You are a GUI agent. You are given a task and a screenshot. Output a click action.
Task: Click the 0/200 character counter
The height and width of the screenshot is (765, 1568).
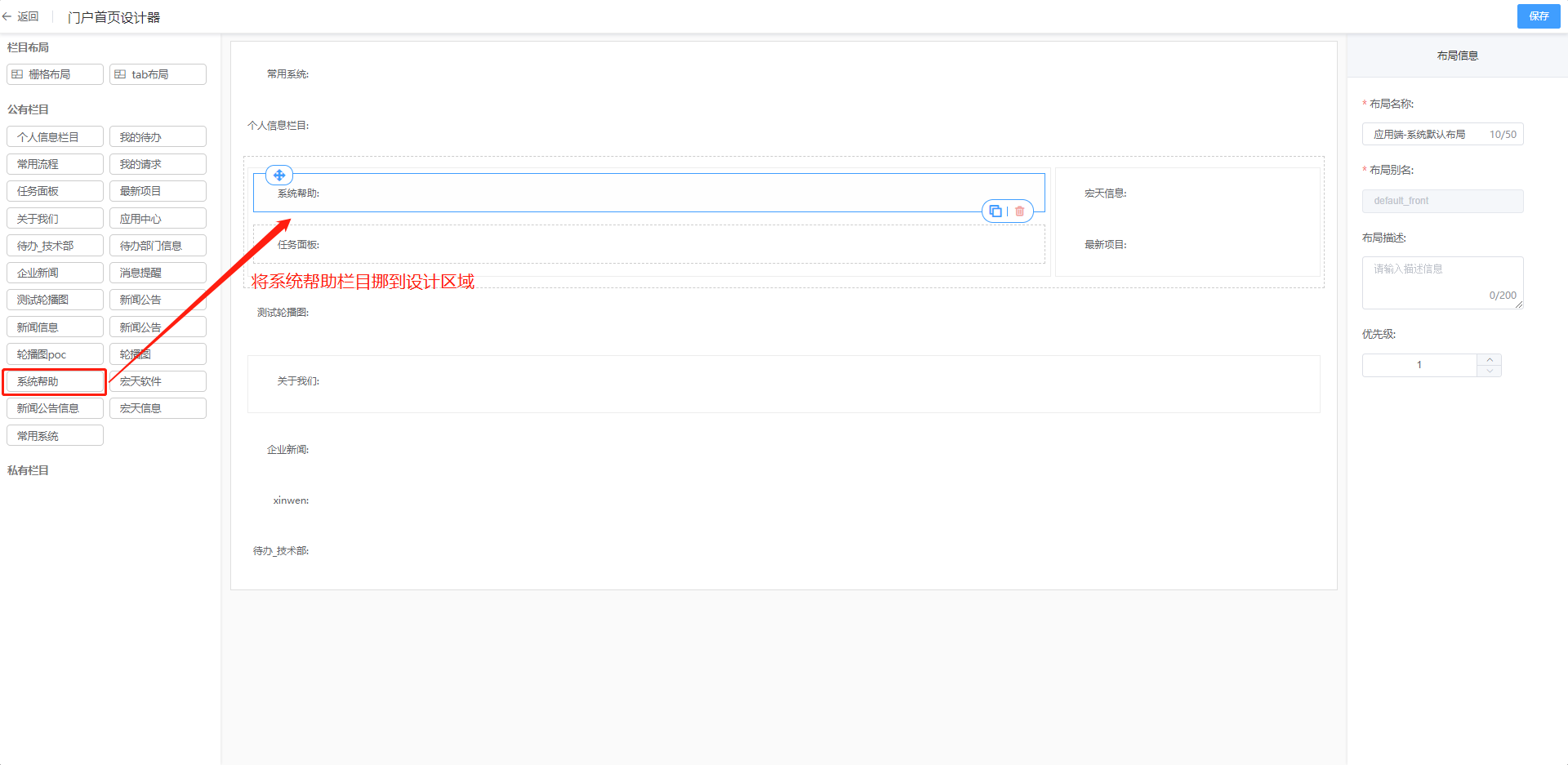point(1503,296)
